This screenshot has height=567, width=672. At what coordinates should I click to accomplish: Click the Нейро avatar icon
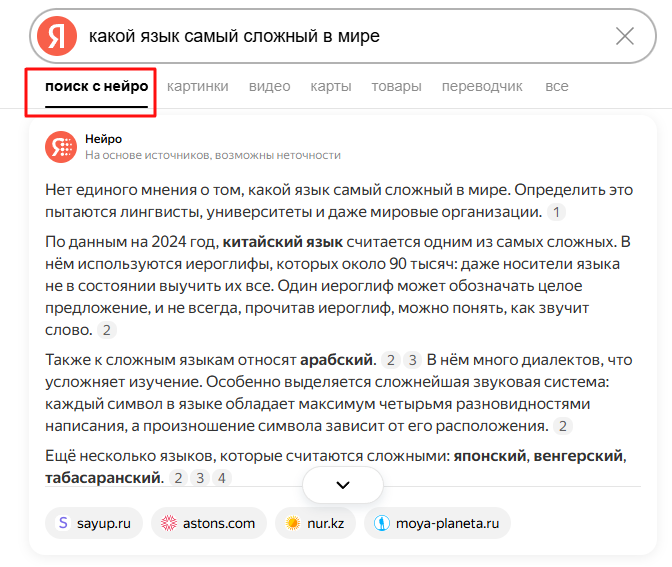pyautogui.click(x=61, y=147)
